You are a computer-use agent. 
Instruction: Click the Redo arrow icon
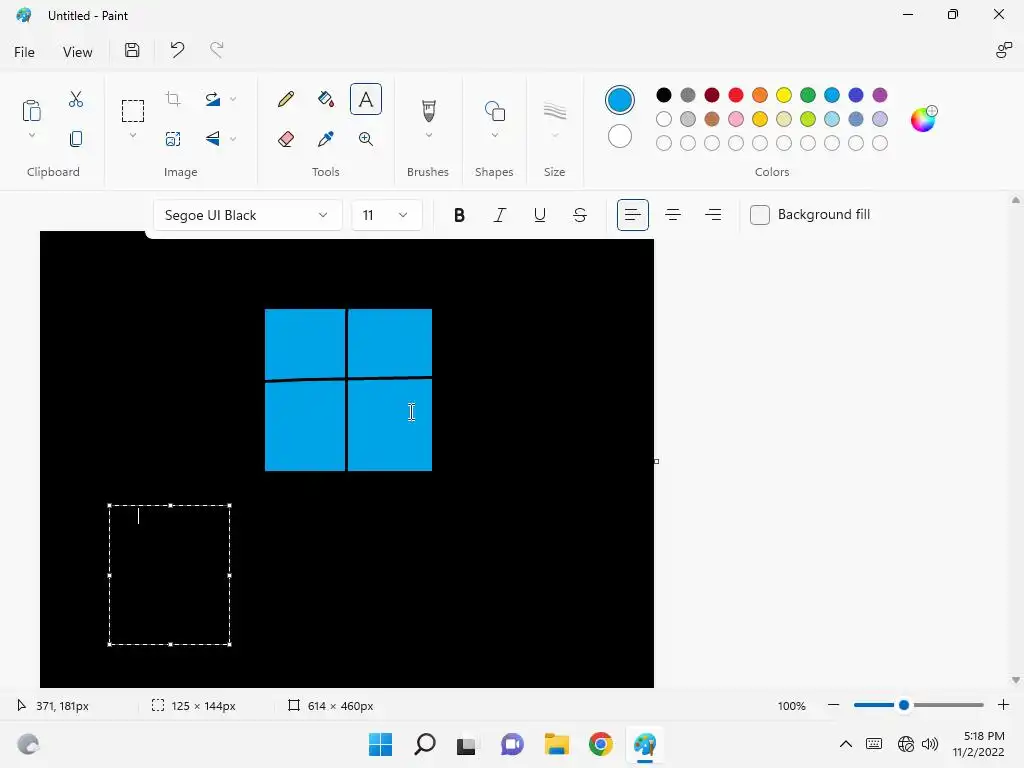217,50
